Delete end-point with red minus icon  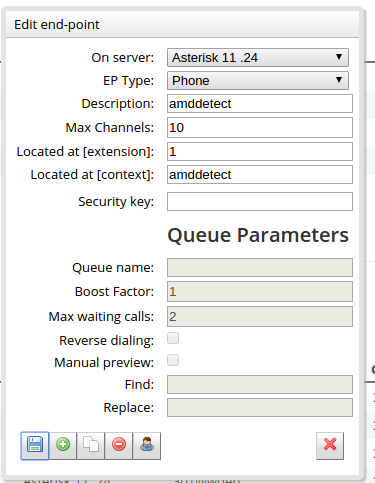point(119,446)
